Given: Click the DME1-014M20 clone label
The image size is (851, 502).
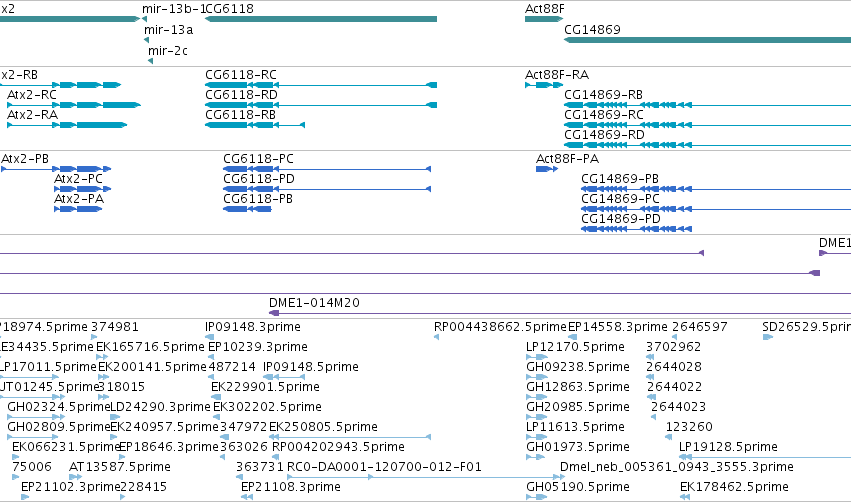Looking at the screenshot, I should [x=314, y=303].
